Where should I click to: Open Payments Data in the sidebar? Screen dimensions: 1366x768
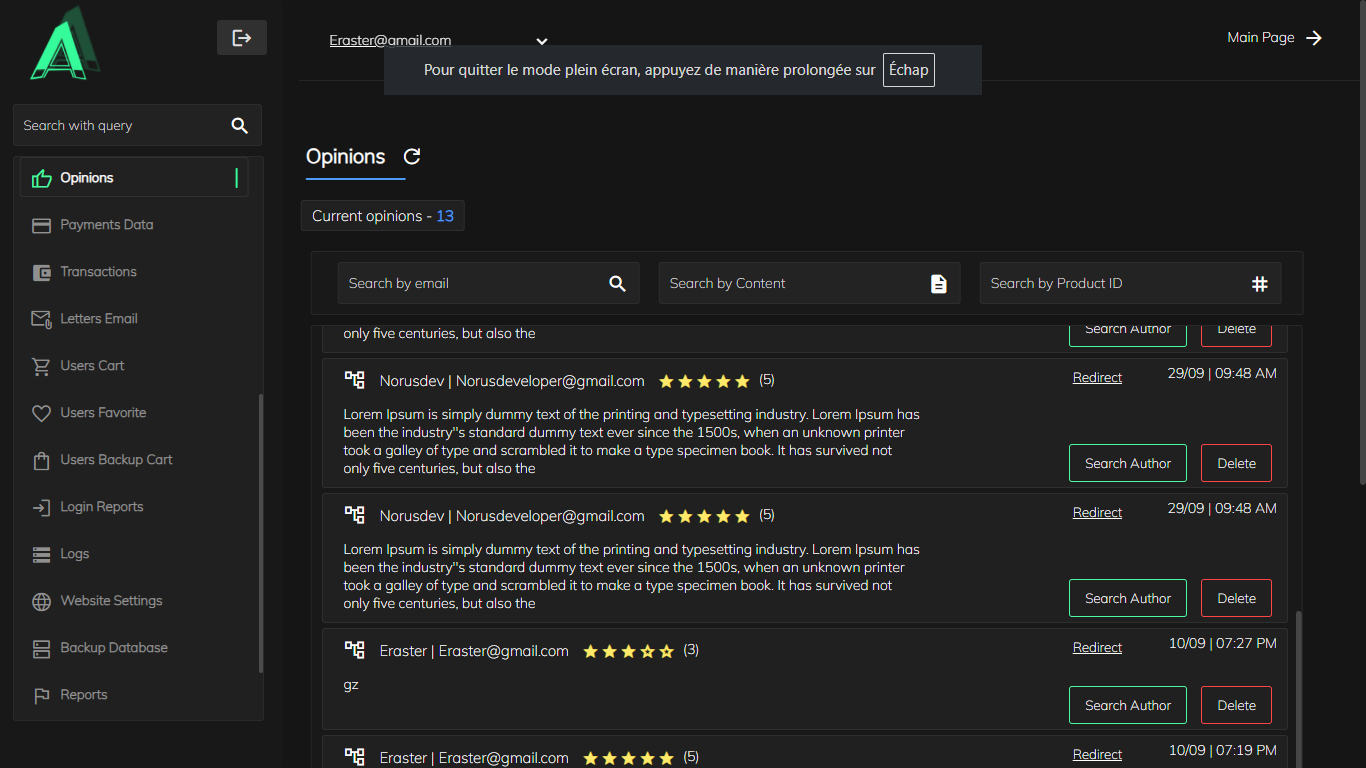click(x=106, y=225)
